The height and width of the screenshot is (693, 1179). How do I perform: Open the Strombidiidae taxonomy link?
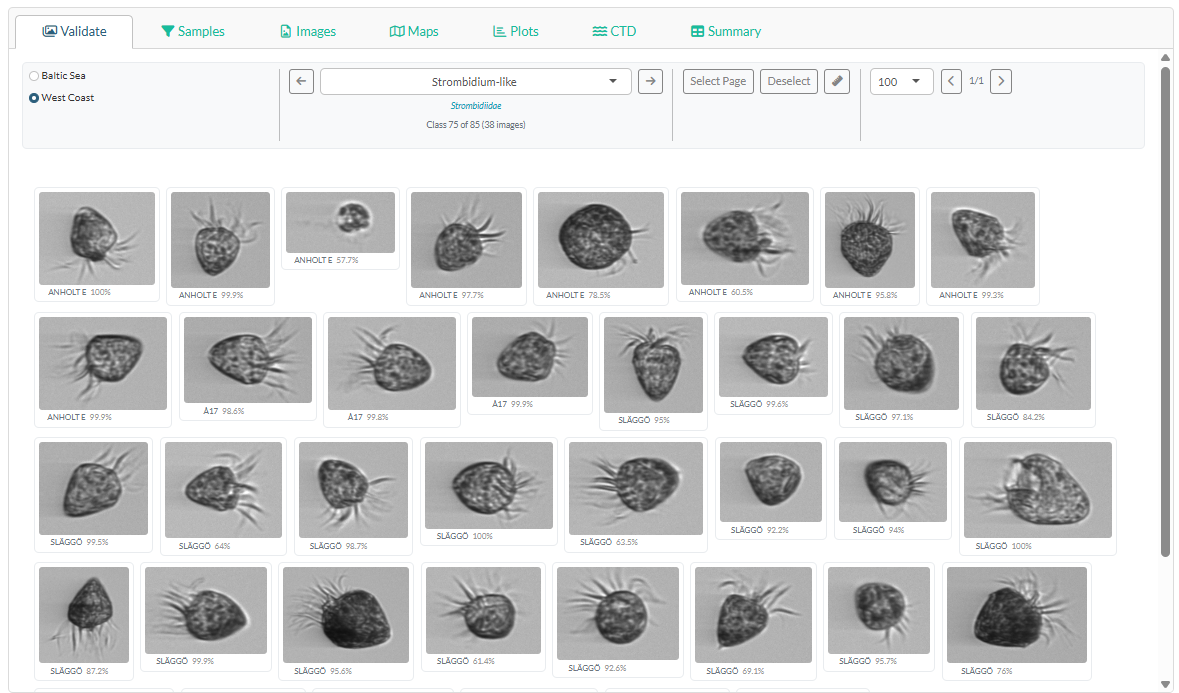click(x=475, y=105)
